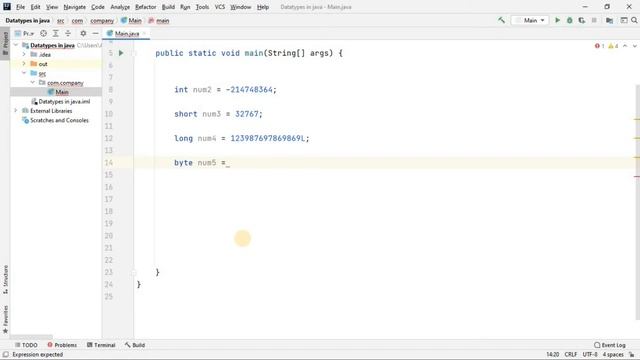This screenshot has width=640, height=360.
Task: Click the tool window quick access icon in status bar
Action: pos(5,355)
